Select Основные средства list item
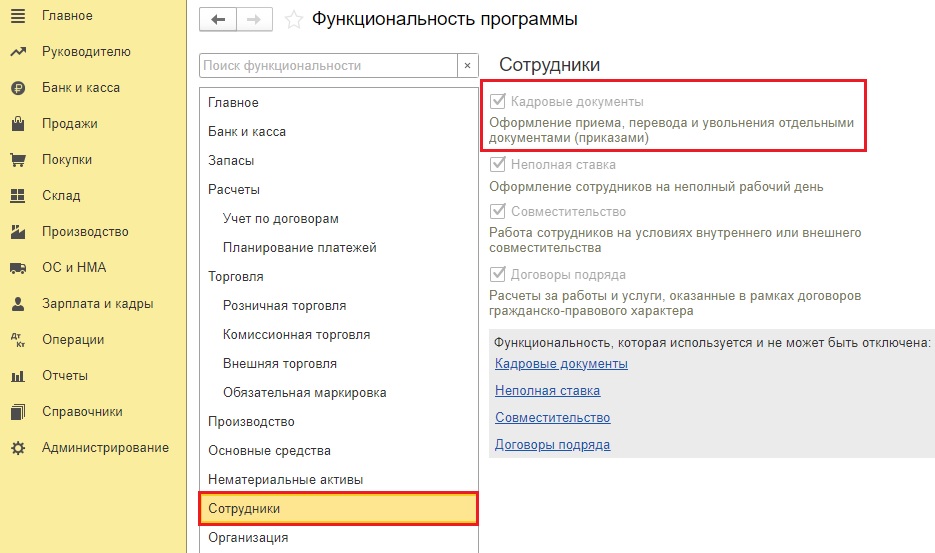Viewport: 935px width, 553px height. coord(339,451)
